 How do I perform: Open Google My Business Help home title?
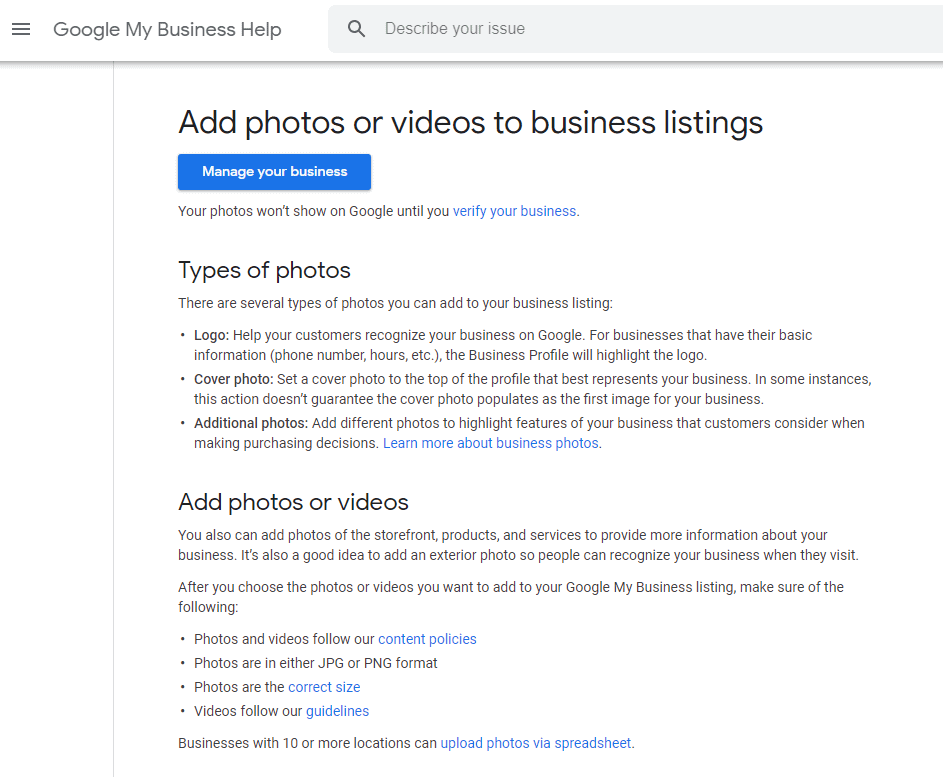coord(167,29)
